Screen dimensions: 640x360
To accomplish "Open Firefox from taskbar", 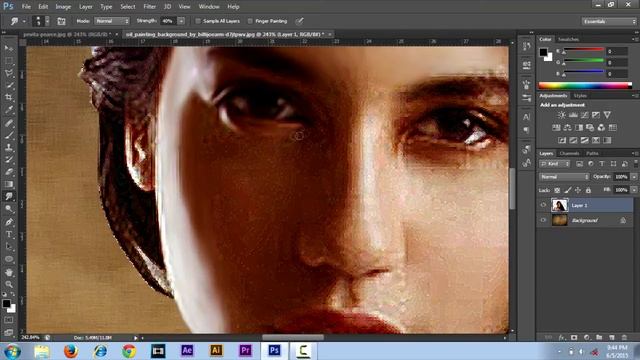I will click(70, 351).
